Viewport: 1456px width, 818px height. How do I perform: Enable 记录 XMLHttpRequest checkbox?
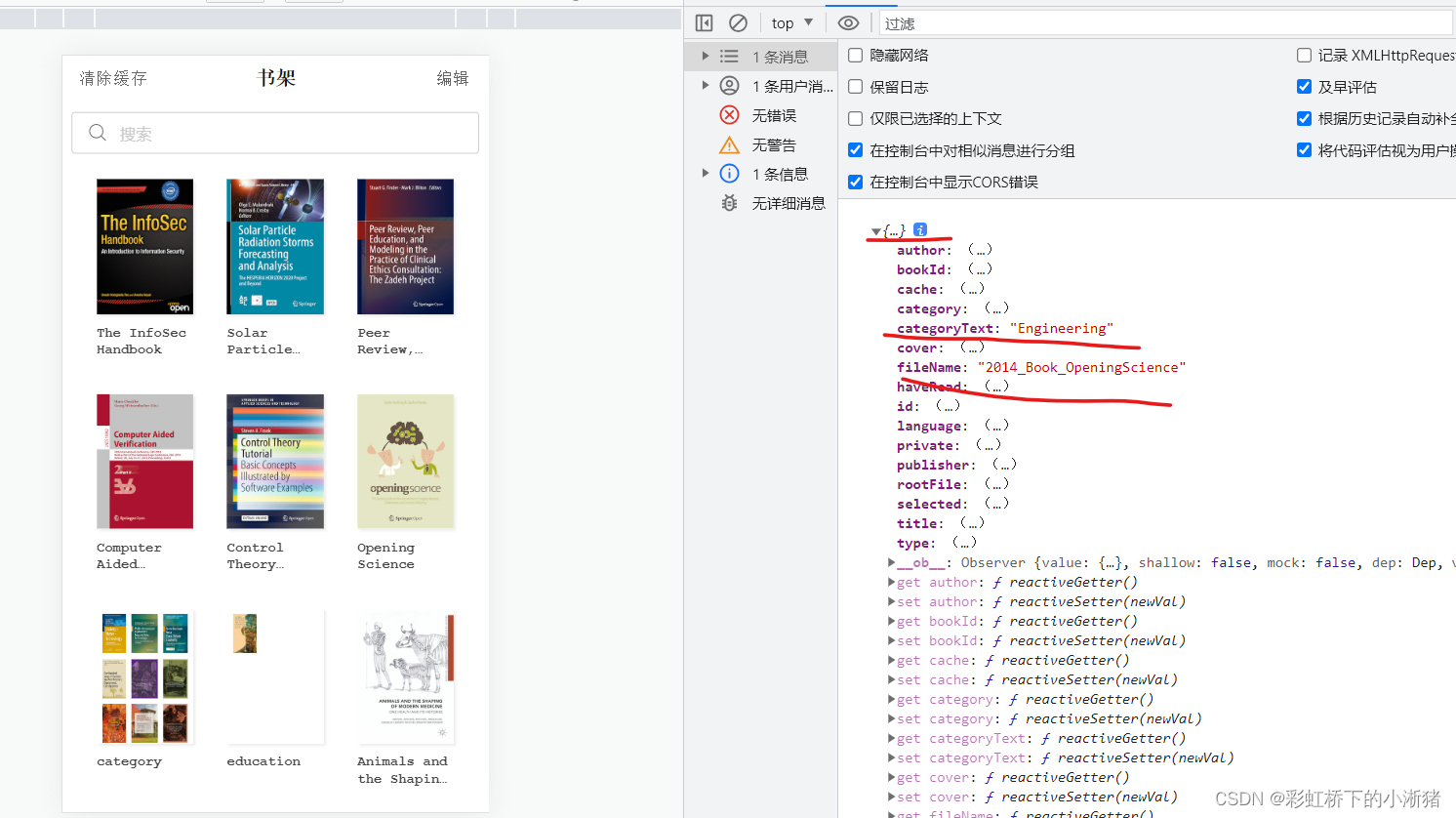click(x=1304, y=56)
